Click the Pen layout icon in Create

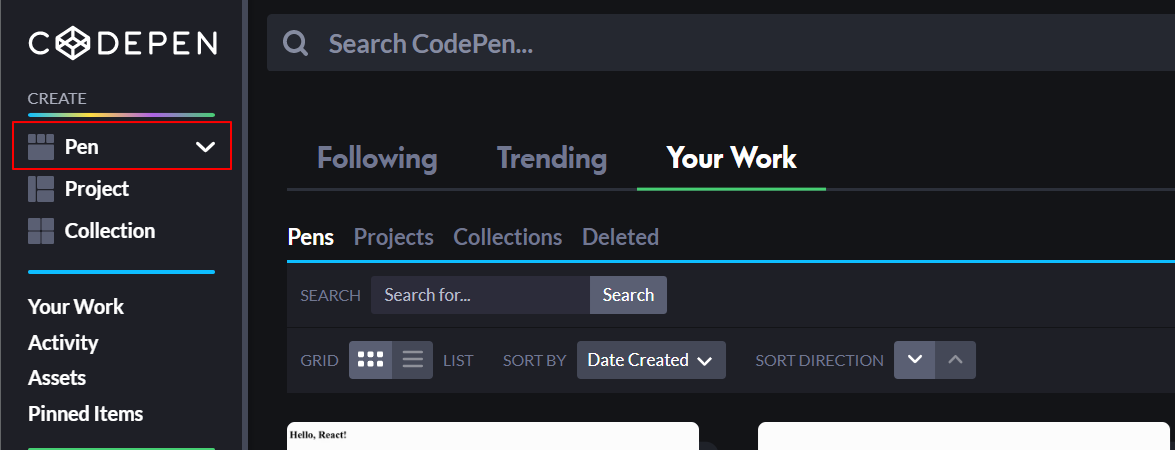[x=40, y=147]
